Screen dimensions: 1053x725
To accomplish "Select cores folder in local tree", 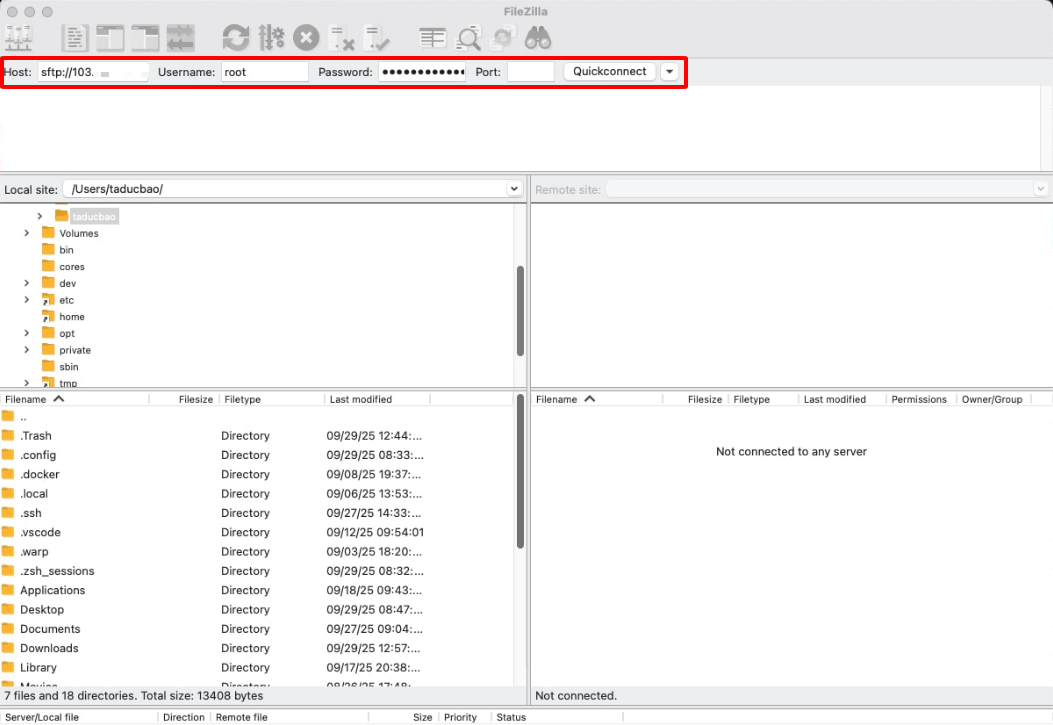I will click(x=71, y=267).
